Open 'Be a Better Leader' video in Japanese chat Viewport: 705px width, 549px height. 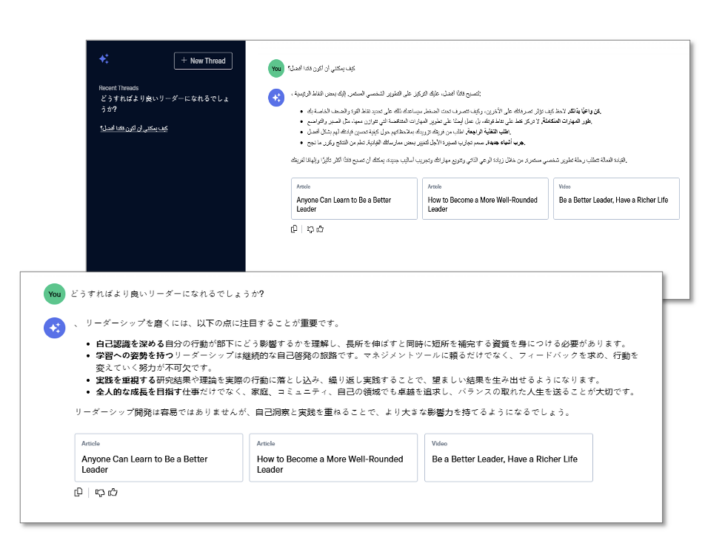[x=508, y=457]
